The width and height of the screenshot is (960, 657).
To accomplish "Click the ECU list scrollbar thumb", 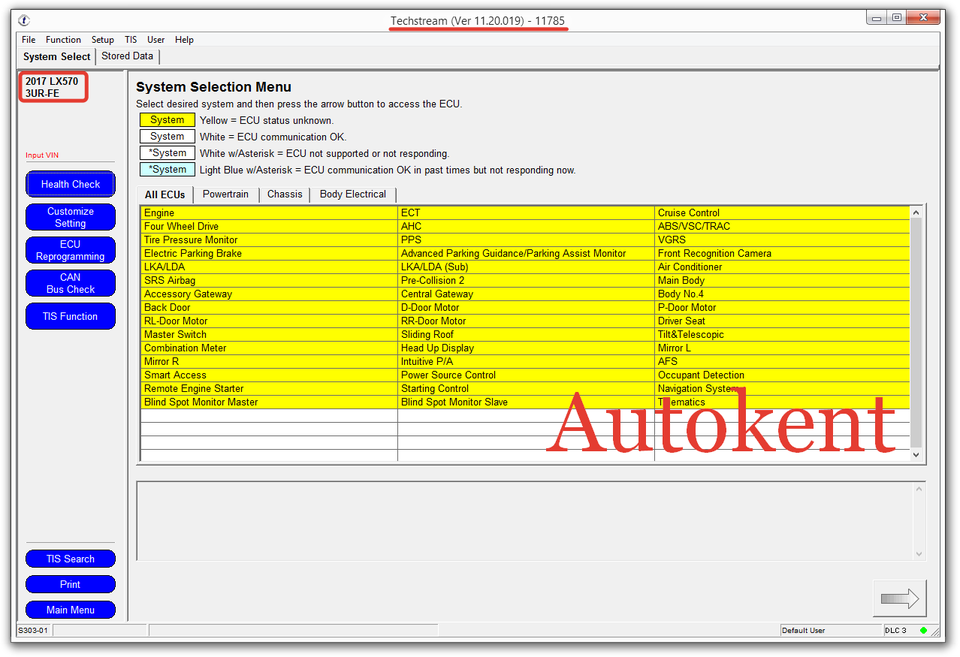I will tap(916, 332).
